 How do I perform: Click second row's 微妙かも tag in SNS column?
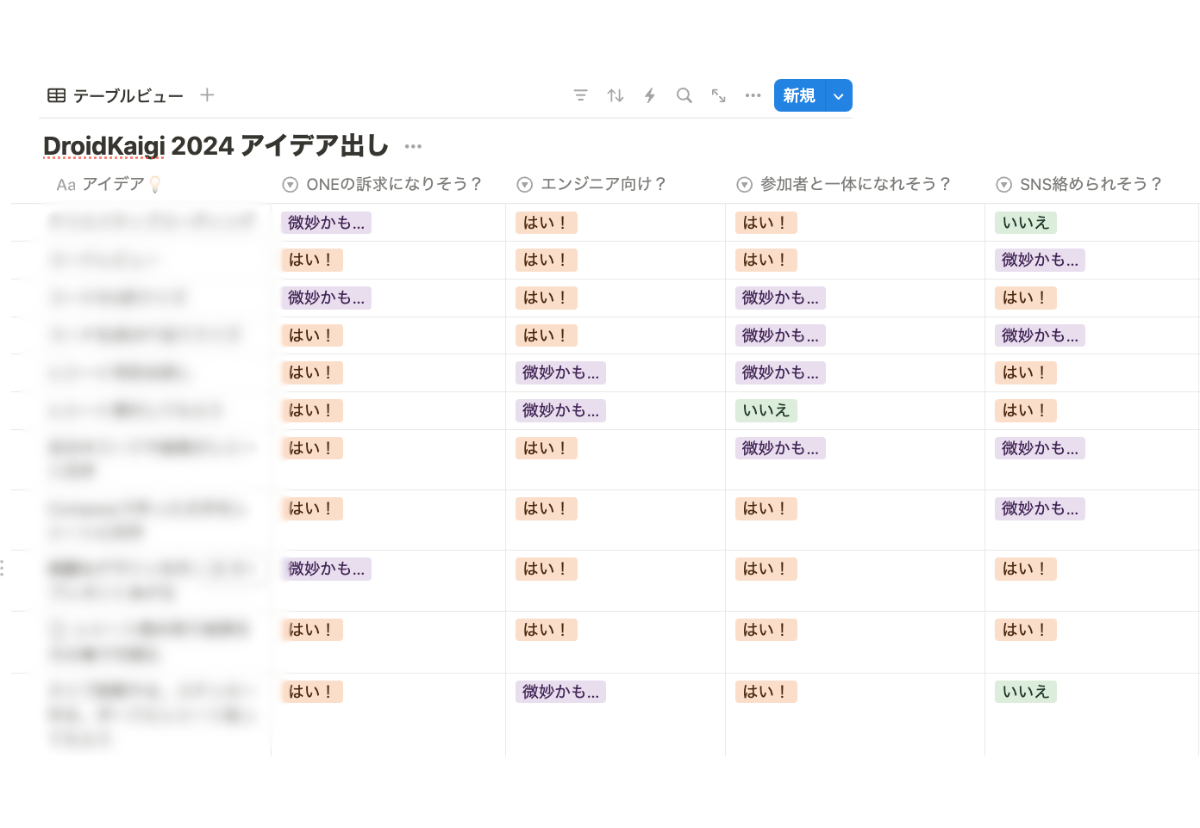pos(1040,260)
